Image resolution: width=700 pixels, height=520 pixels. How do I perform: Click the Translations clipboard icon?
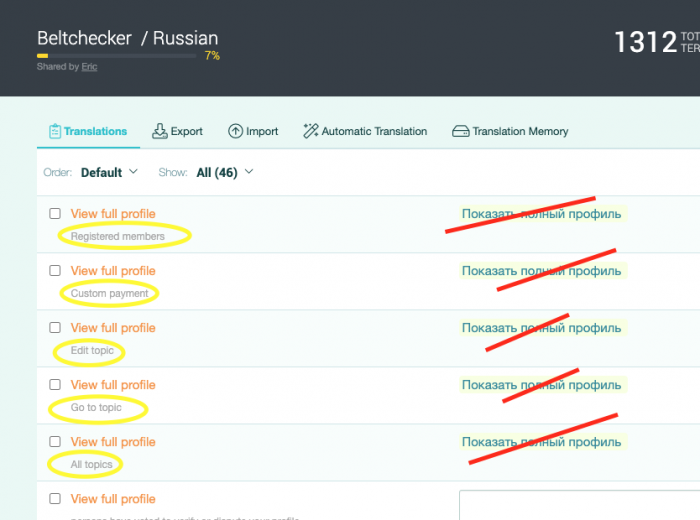(x=55, y=131)
